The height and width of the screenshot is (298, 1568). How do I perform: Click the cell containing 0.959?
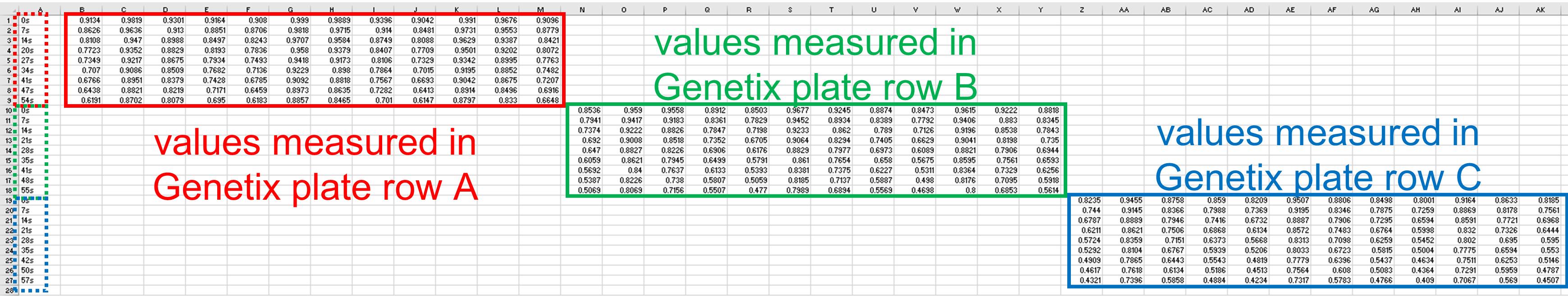(623, 110)
